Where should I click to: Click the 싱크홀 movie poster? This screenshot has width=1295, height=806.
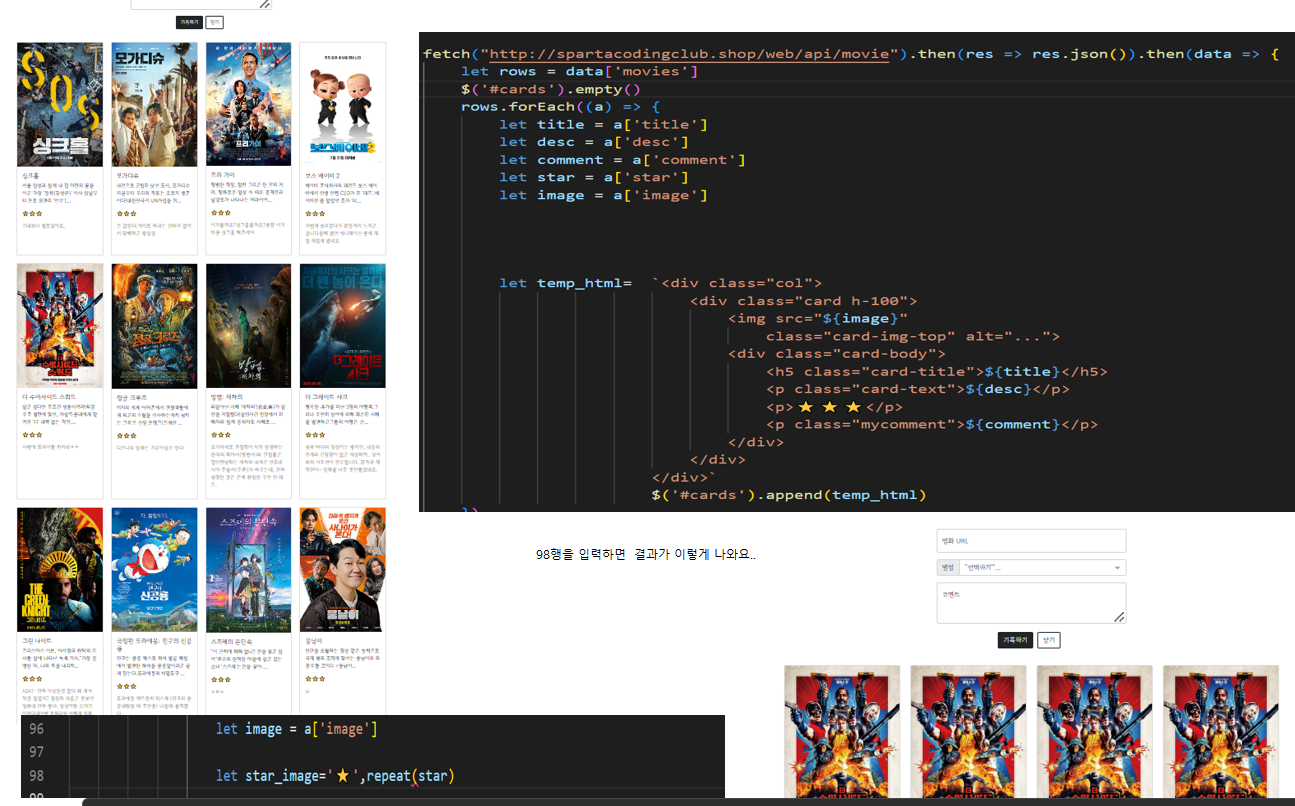pos(60,105)
